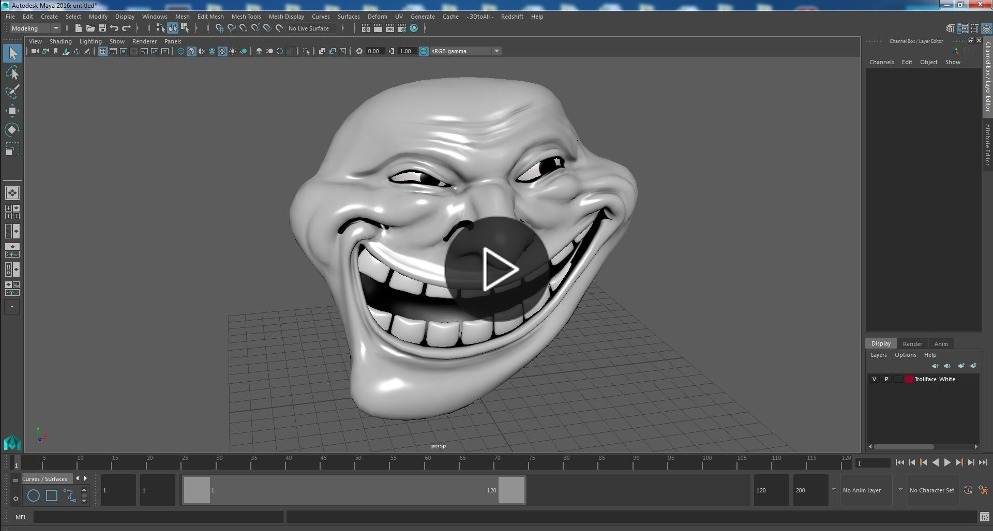Open the Mesh Tools menu
This screenshot has height=531, width=993.
[246, 17]
